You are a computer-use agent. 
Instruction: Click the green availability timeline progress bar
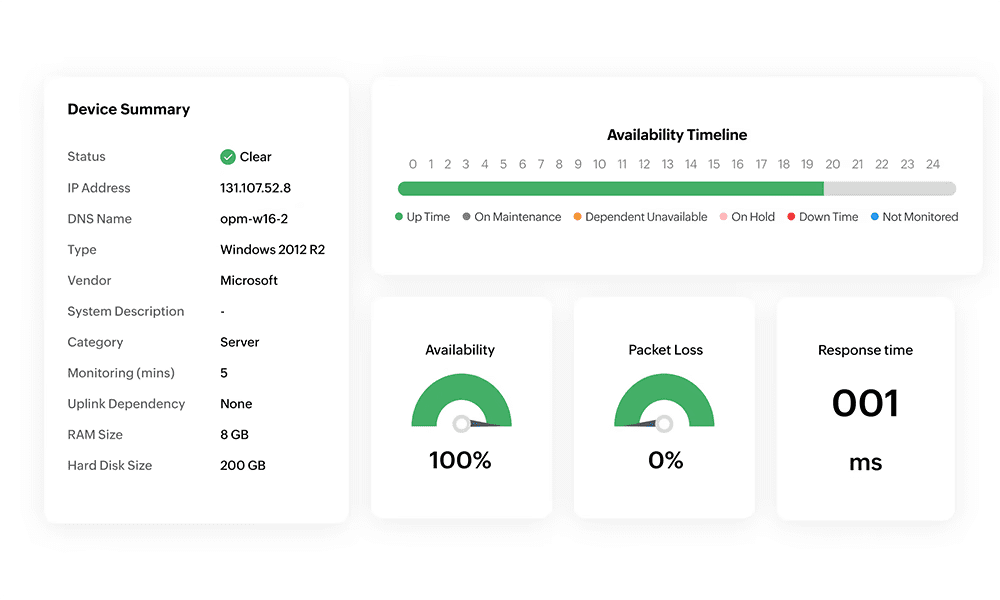coord(610,187)
